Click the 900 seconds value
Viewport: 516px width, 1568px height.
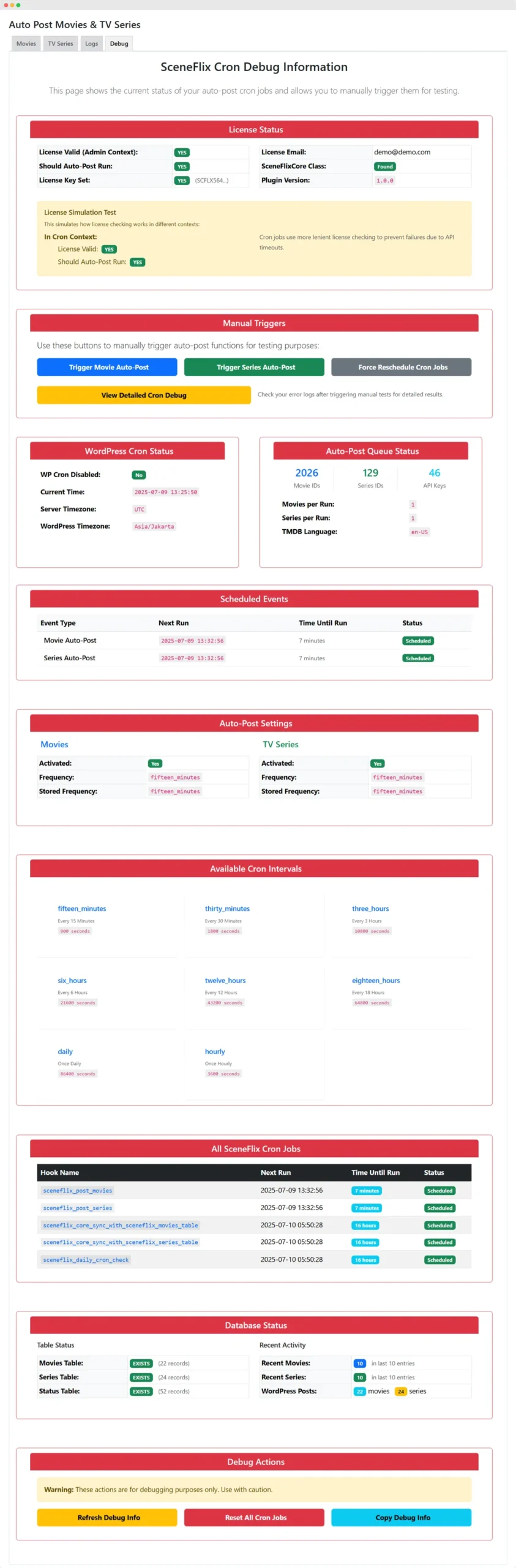pos(75,931)
